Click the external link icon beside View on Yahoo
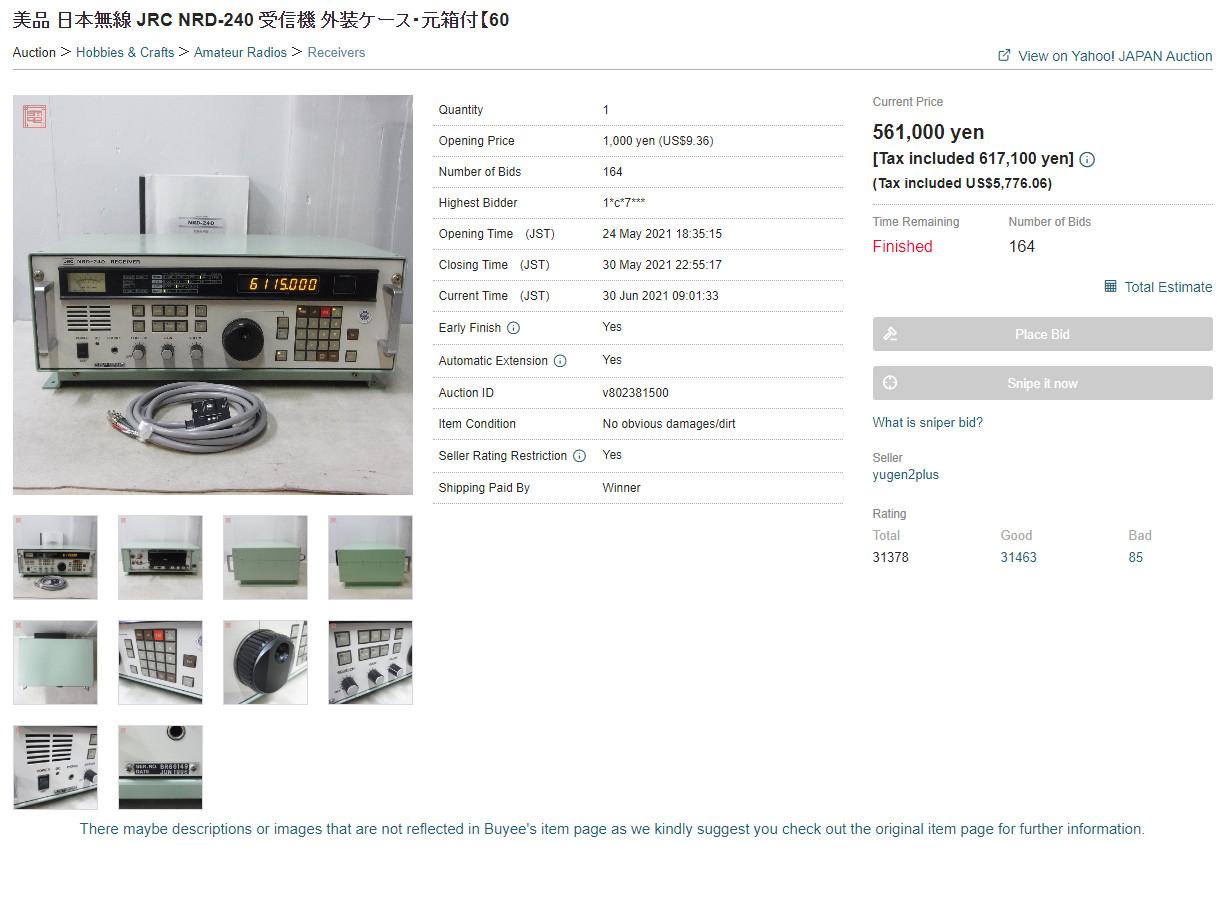The image size is (1216, 902). coord(1004,55)
